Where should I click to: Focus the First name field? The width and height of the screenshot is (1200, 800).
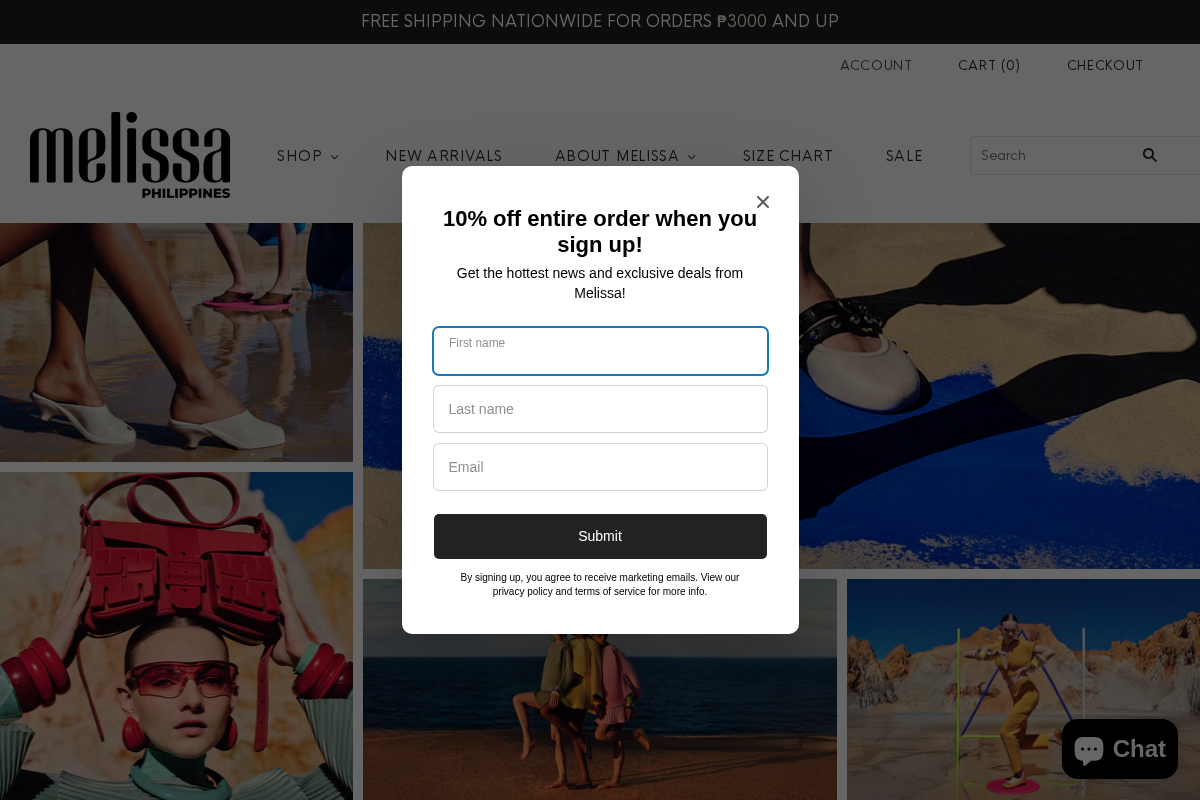click(600, 351)
